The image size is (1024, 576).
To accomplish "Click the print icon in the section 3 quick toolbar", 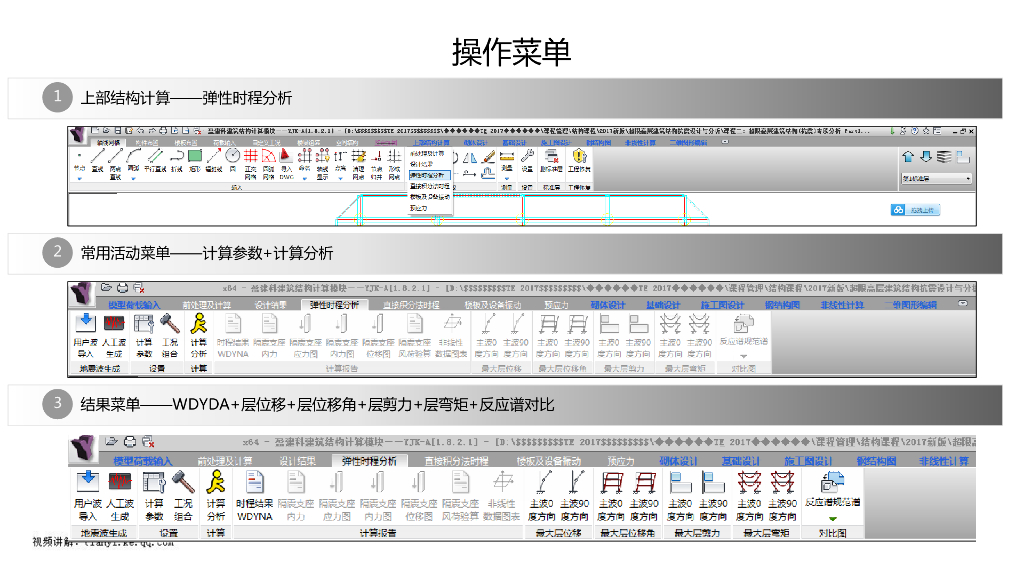I will point(130,441).
